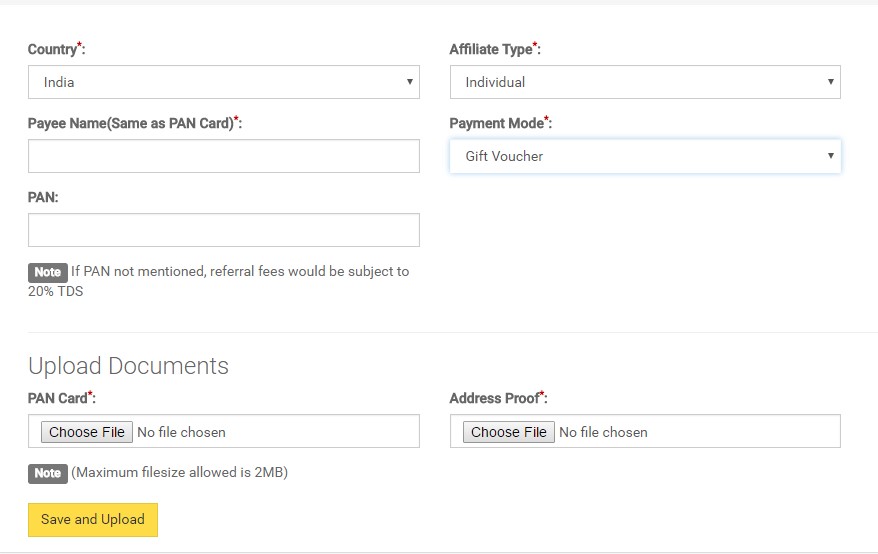Choose File for PAN Card upload

coord(87,432)
